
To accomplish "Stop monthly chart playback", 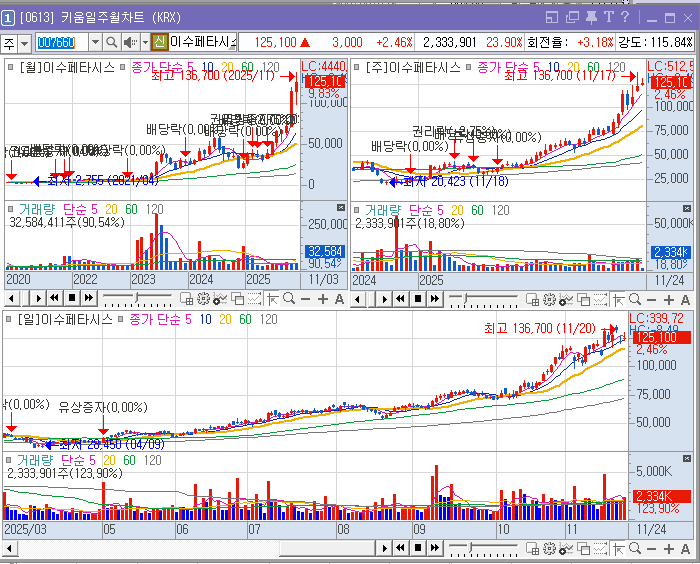I will click(x=71, y=298).
